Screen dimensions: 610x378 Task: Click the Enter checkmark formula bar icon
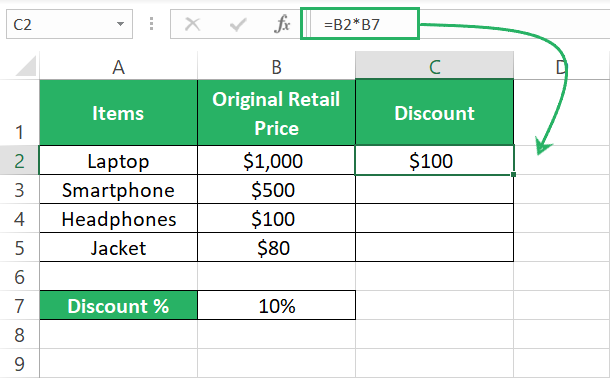tap(238, 24)
